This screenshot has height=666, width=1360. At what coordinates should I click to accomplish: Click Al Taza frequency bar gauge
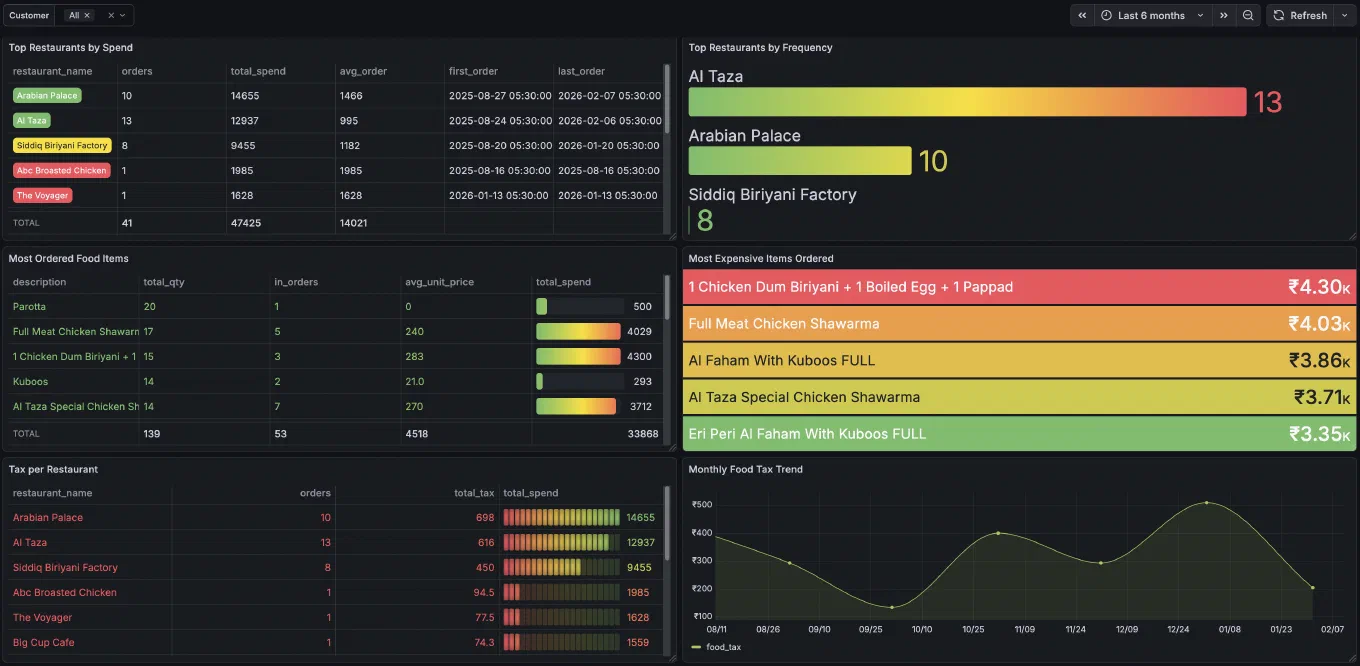[967, 102]
